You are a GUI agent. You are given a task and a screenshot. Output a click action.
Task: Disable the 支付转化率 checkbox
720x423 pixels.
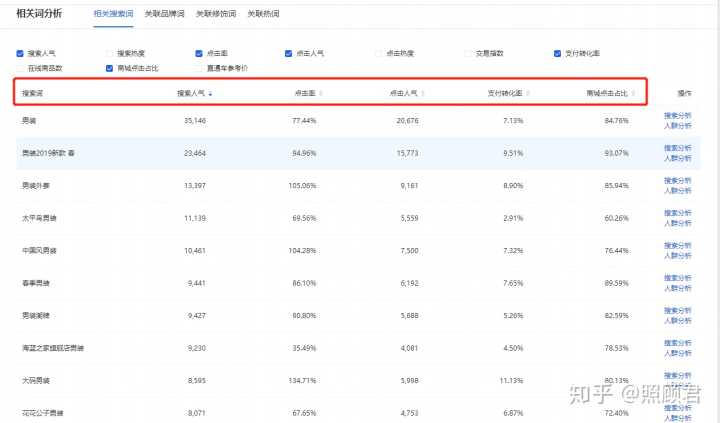click(x=558, y=53)
